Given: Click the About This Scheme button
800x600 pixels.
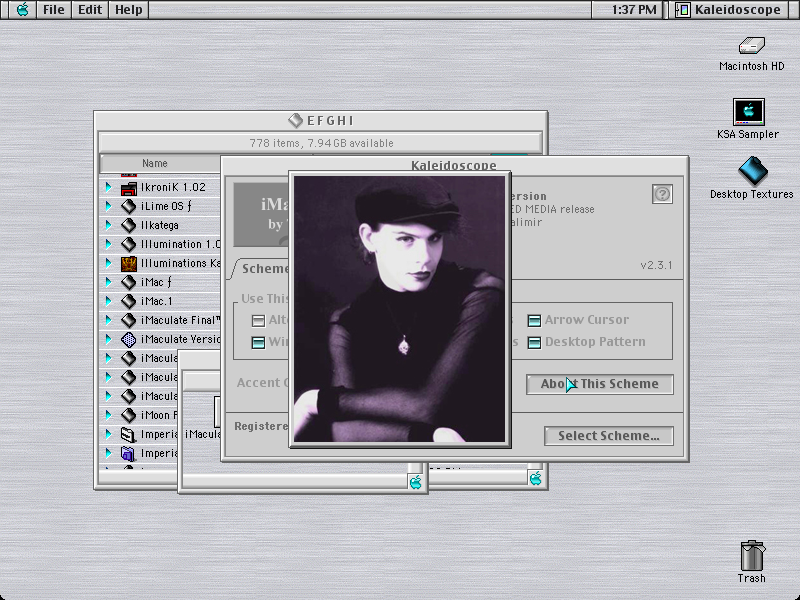Looking at the screenshot, I should coord(599,384).
